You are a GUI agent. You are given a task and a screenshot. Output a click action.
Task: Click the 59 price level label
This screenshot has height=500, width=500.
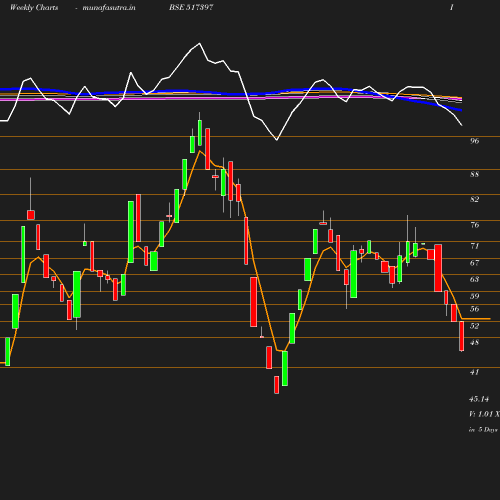[x=474, y=296]
